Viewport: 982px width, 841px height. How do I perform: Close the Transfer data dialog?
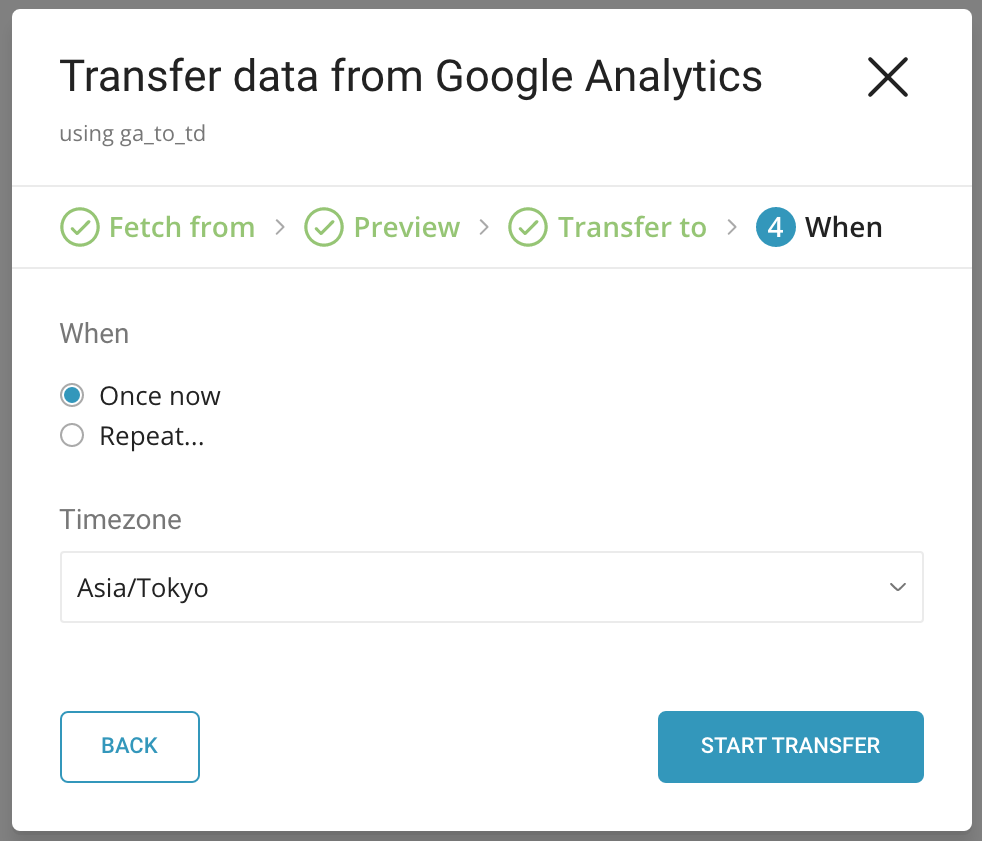point(887,77)
